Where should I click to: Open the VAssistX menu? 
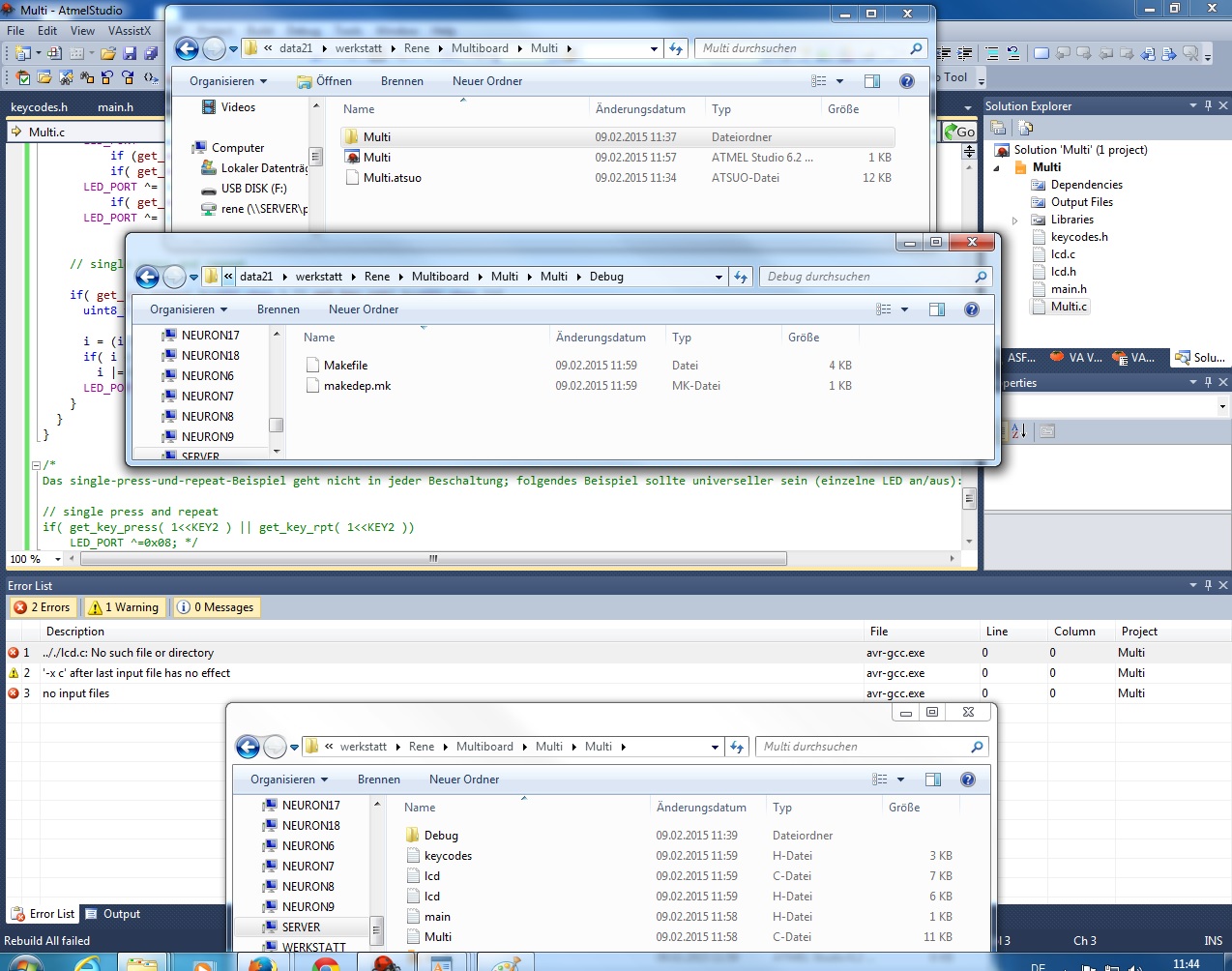130,31
